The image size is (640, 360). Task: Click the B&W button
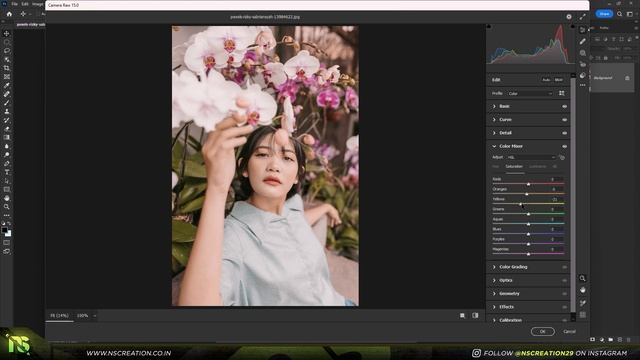[x=558, y=80]
